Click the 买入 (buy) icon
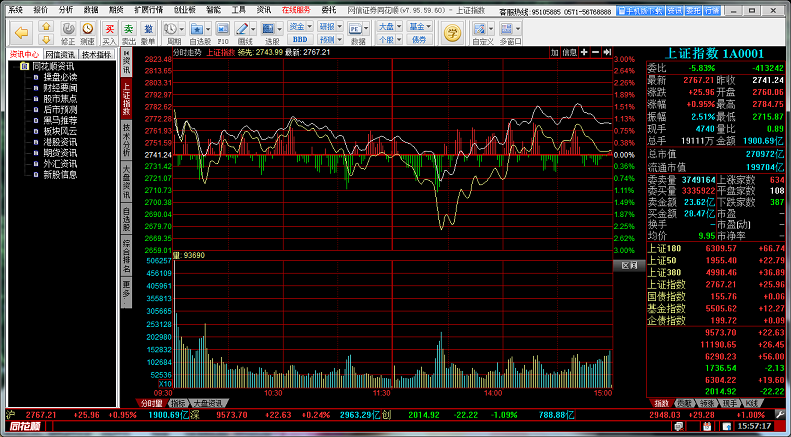 click(110, 30)
